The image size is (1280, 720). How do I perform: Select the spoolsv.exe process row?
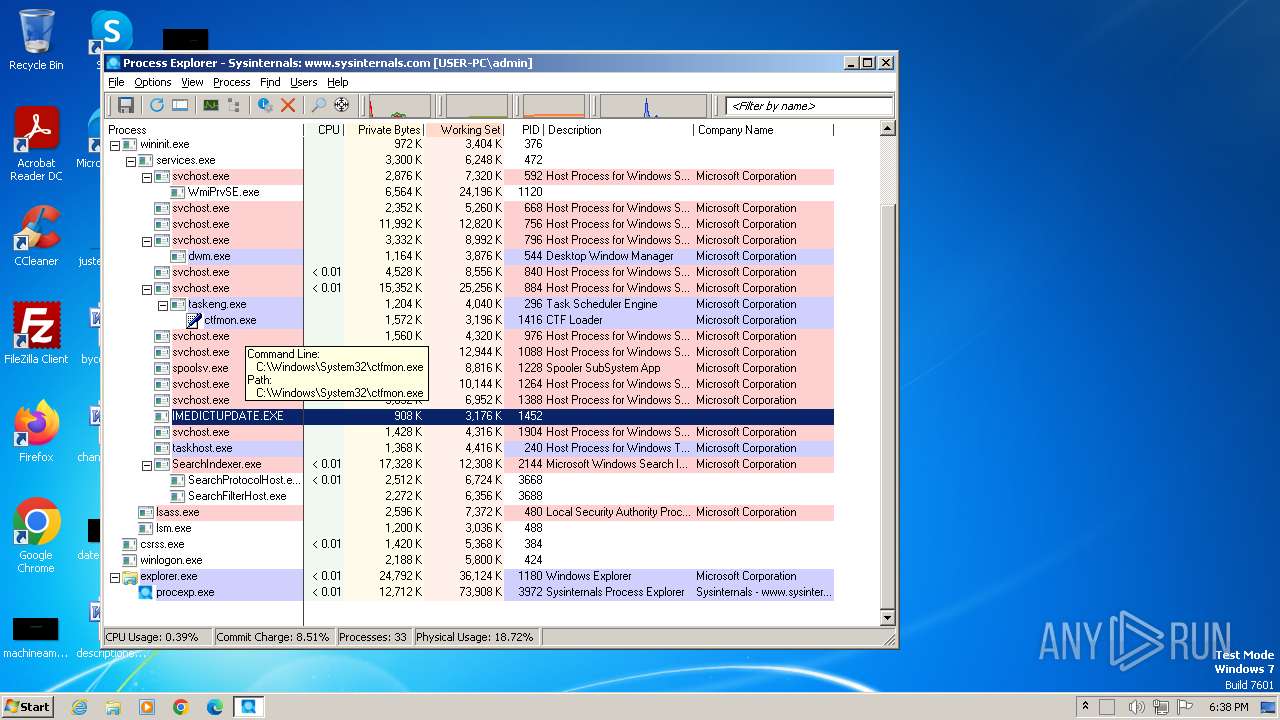click(x=469, y=368)
